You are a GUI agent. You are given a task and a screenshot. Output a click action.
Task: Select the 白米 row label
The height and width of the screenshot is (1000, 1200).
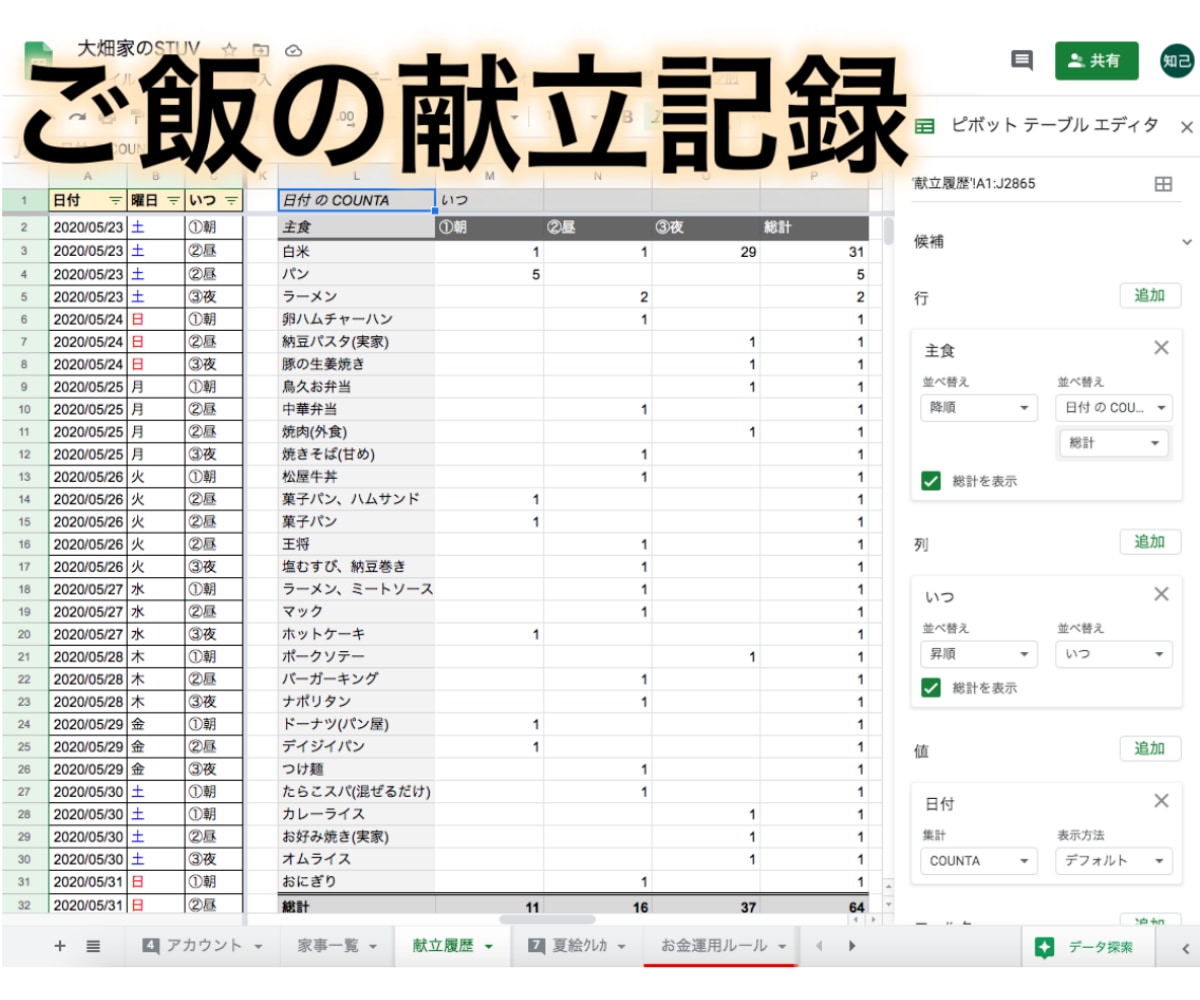coord(356,252)
